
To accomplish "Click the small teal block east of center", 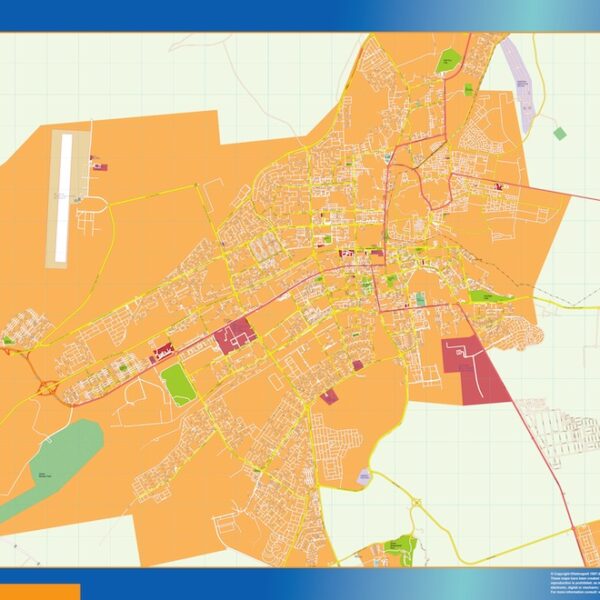I will pyautogui.click(x=421, y=298).
